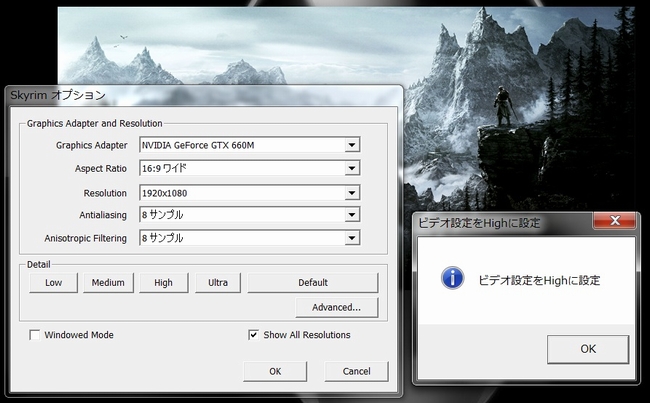Cancel the Skyrim options dialog

click(x=357, y=371)
